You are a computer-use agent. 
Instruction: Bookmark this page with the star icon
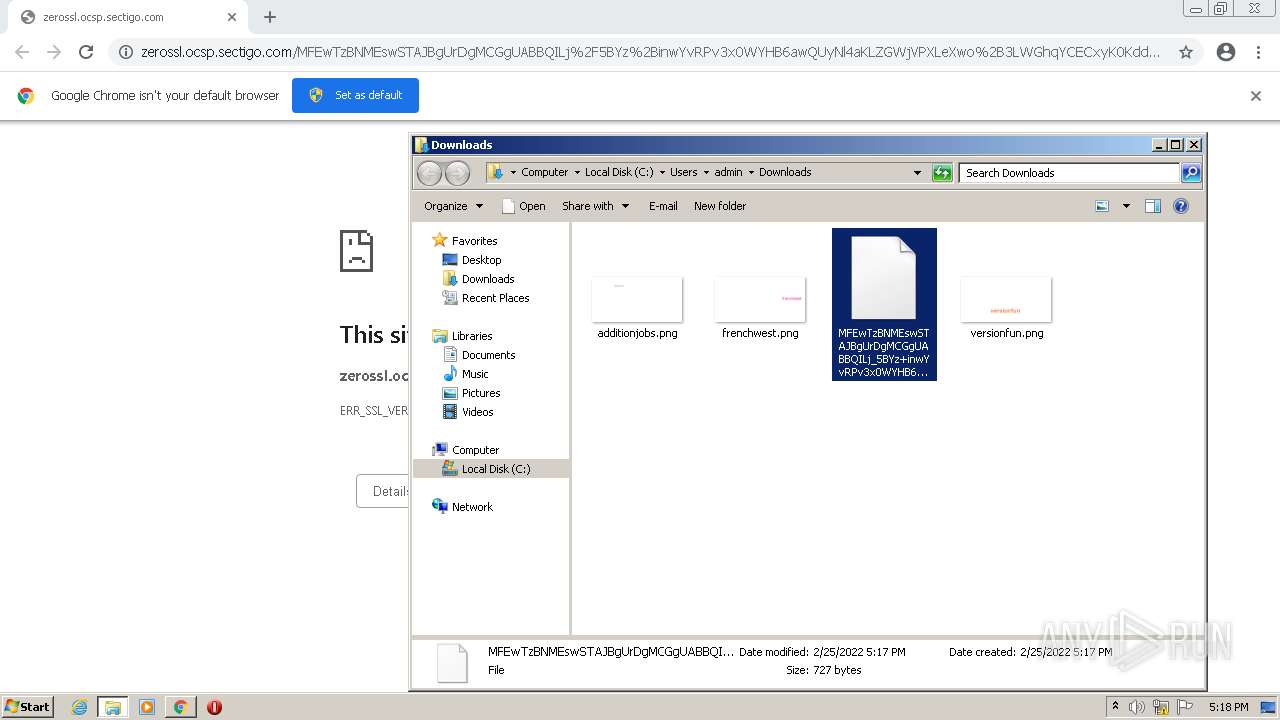(1186, 52)
